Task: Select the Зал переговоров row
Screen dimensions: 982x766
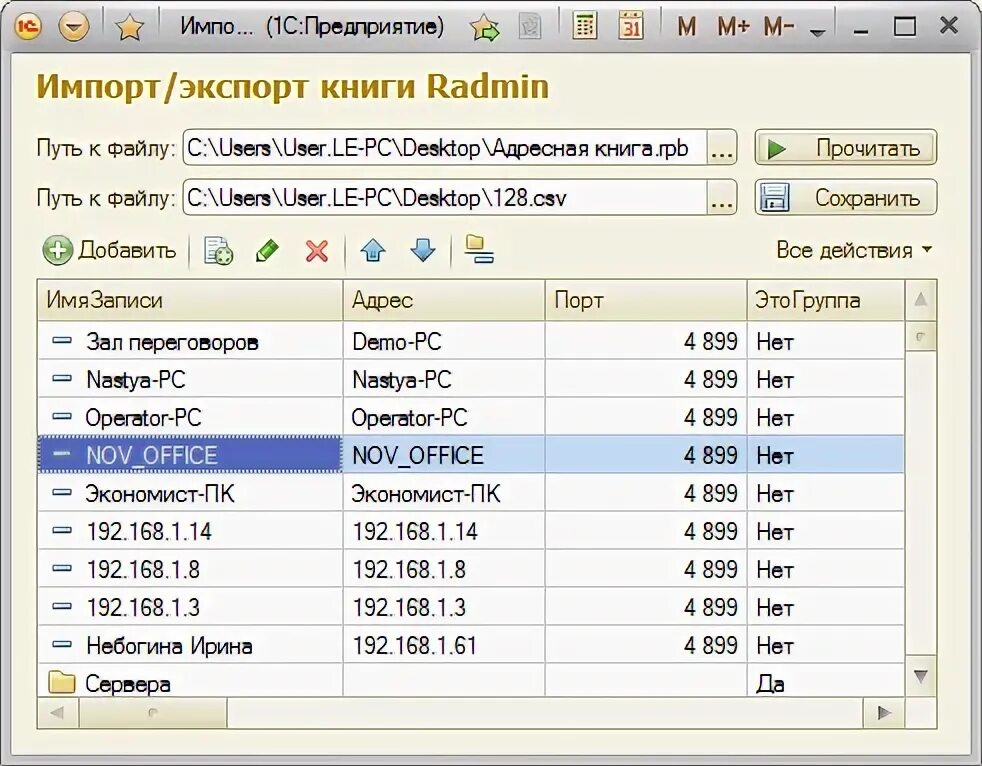Action: tap(471, 341)
